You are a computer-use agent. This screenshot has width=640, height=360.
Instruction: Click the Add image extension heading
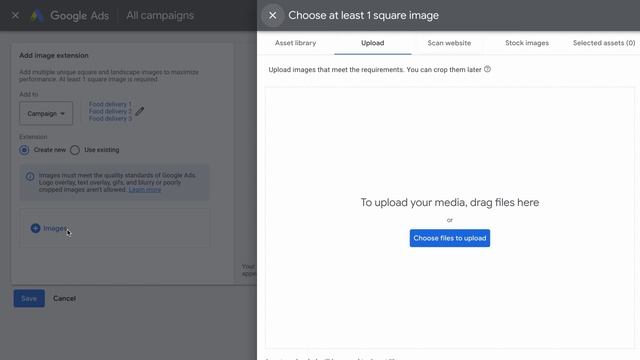(x=54, y=56)
